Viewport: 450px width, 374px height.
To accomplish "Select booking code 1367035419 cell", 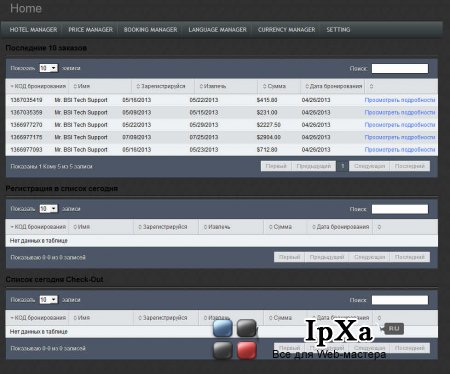I will tap(26, 100).
